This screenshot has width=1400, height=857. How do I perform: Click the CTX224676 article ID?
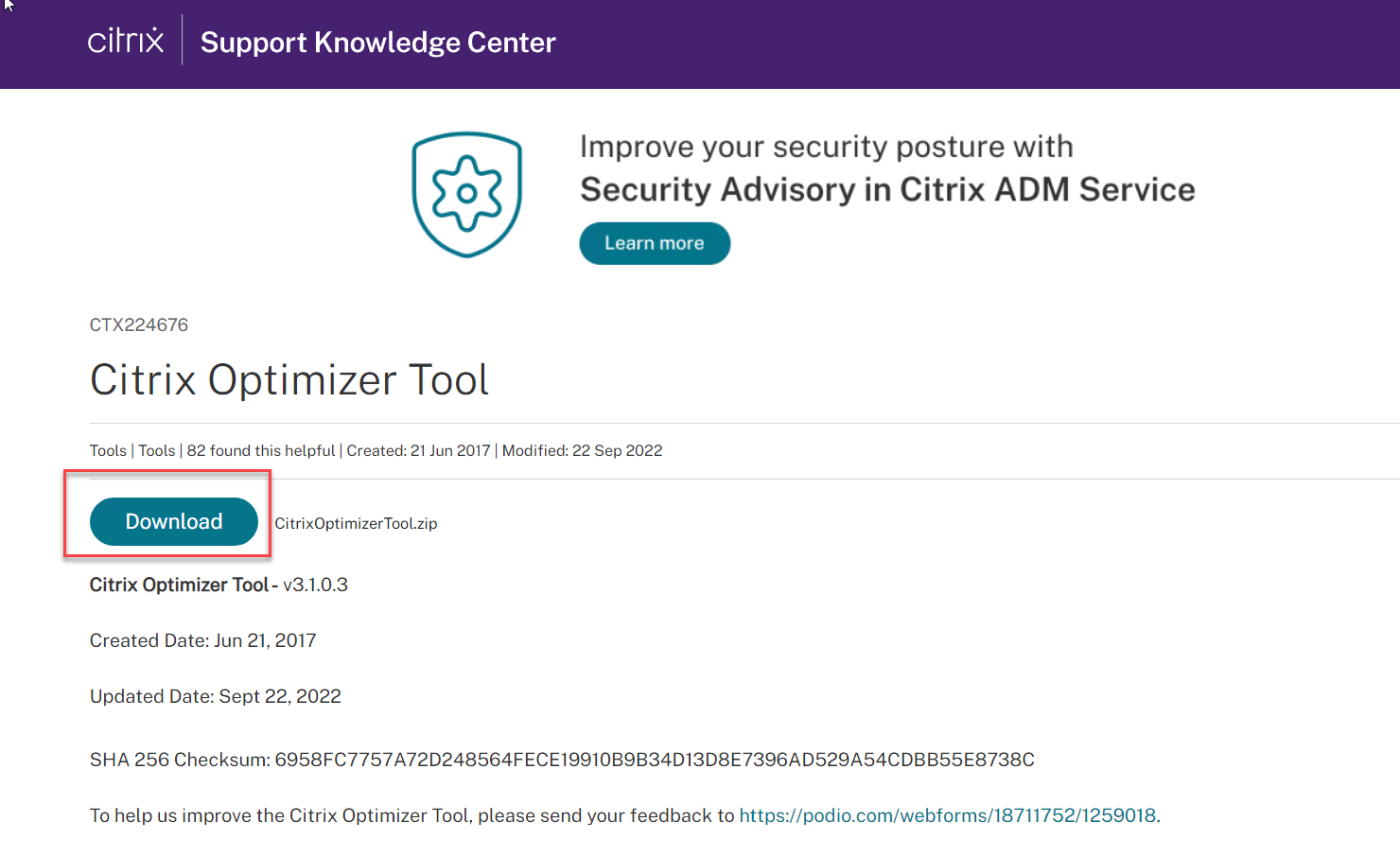[x=139, y=325]
